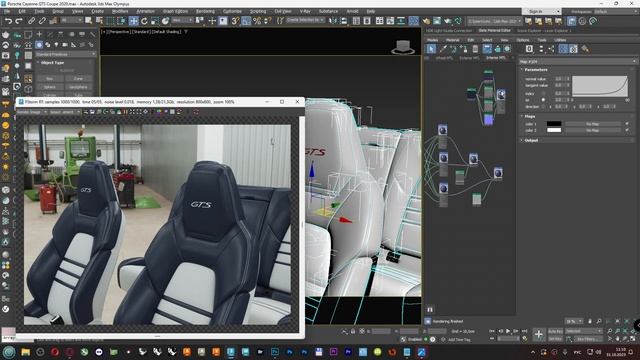The height and width of the screenshot is (360, 640).
Task: Activate the Select and Move tool
Action: tap(133, 20)
